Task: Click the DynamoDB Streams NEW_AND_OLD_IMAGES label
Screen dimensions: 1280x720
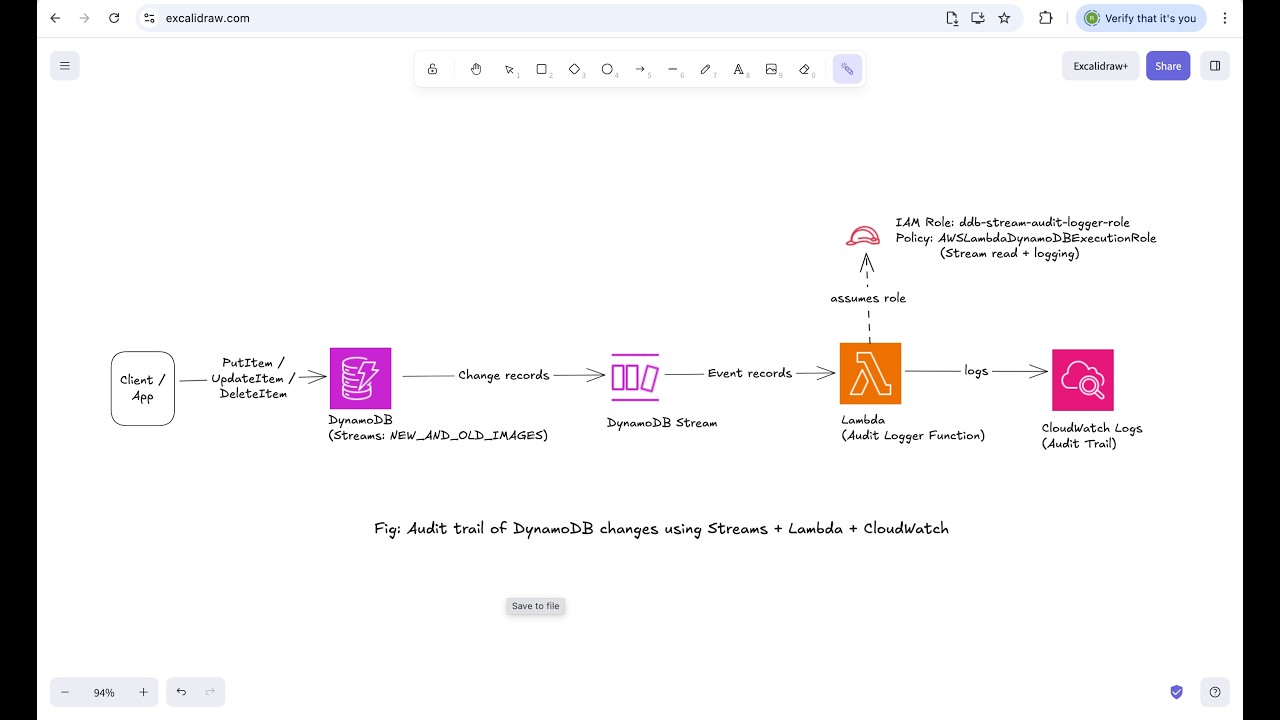Action: coord(438,428)
